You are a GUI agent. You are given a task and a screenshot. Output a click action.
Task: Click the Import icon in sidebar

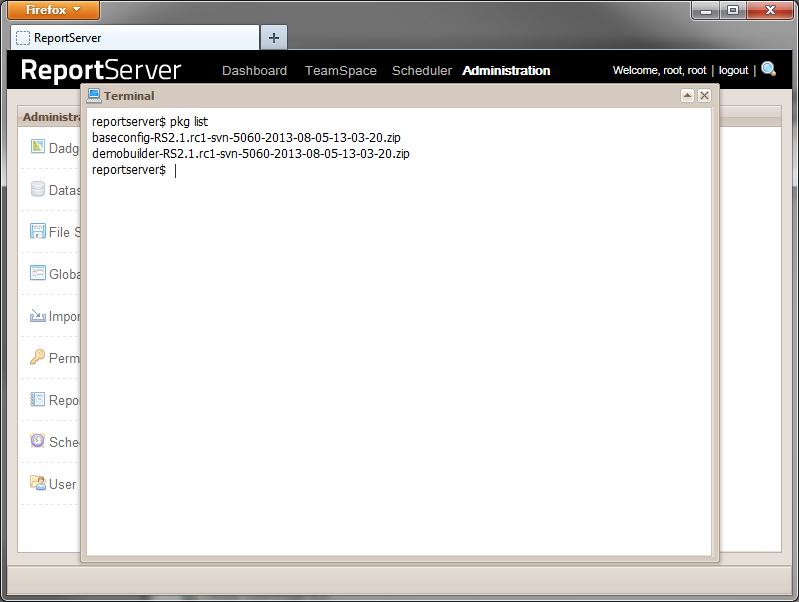[x=38, y=316]
